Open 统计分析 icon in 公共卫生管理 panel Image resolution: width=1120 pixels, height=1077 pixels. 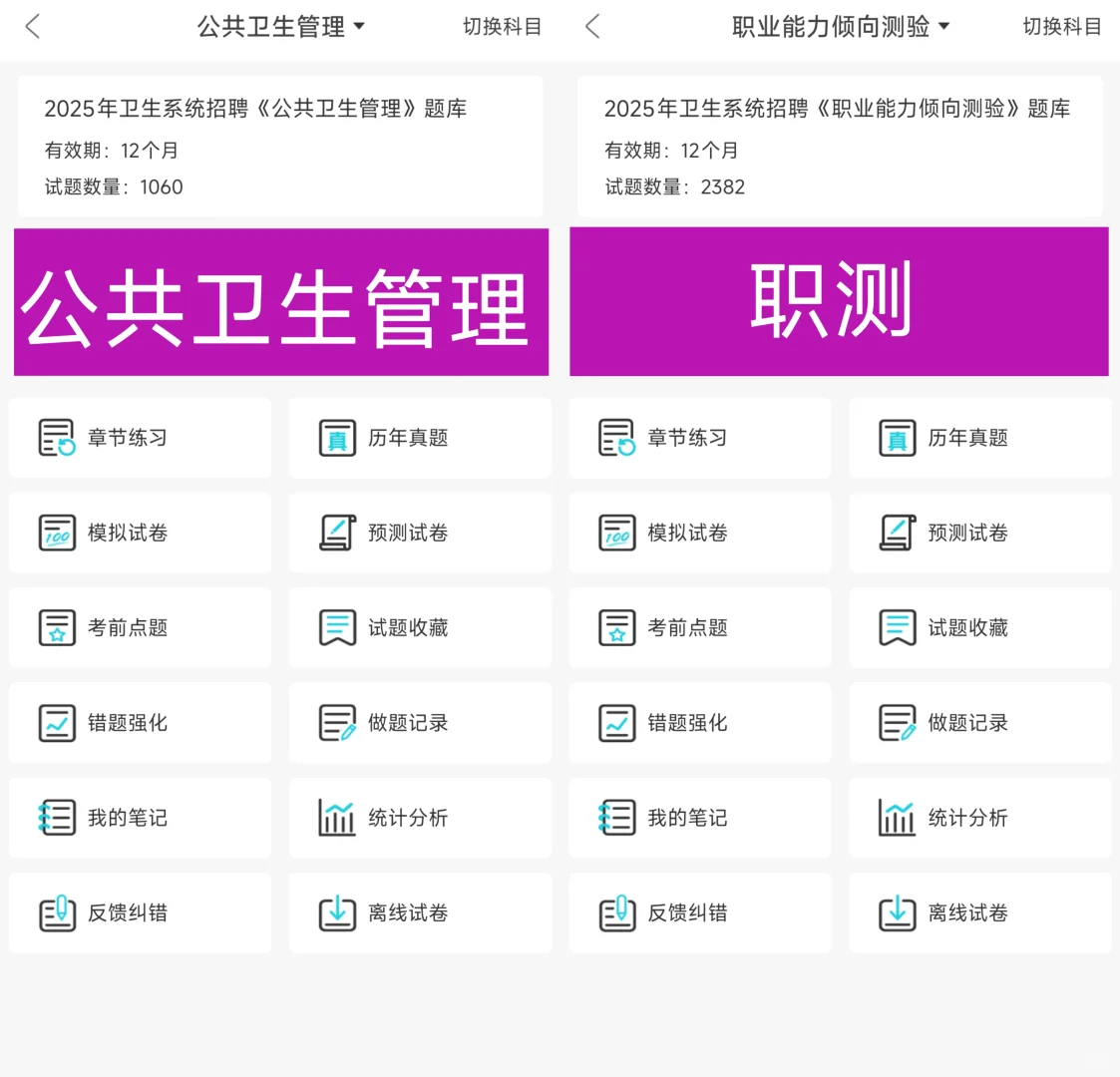coord(337,818)
